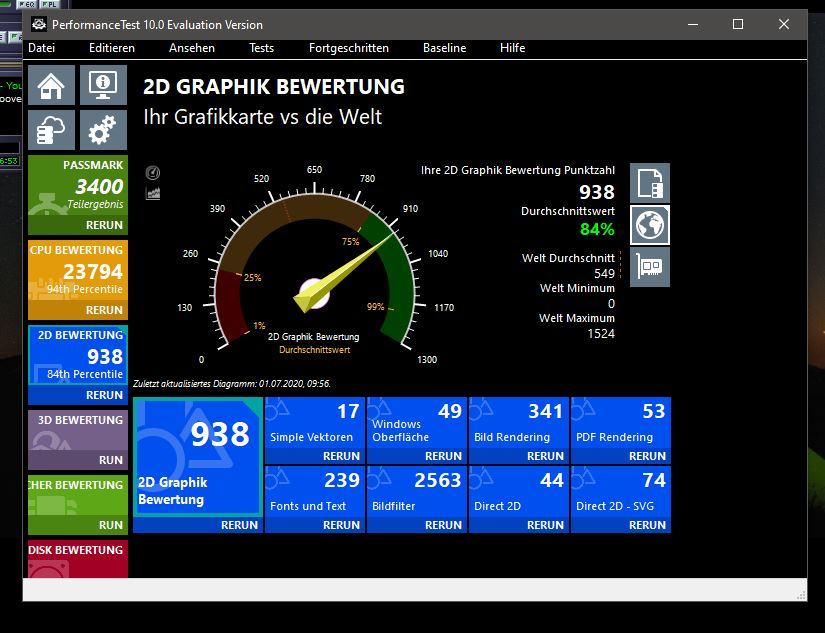Rerun the Windows Oberfläche test

pos(444,456)
